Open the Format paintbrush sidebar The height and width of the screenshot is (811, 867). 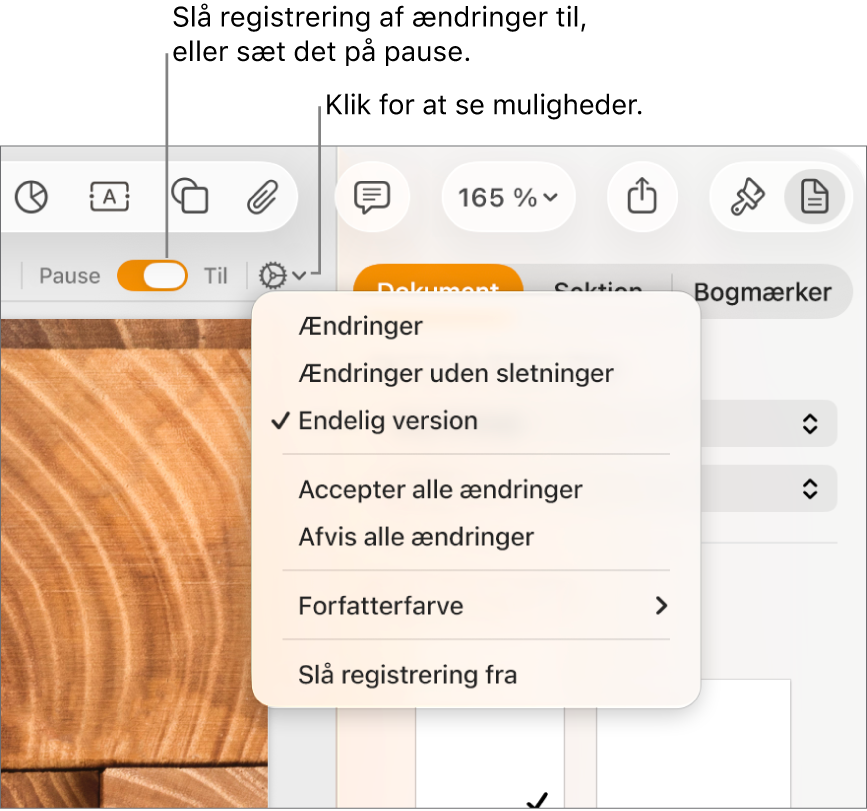click(x=748, y=197)
